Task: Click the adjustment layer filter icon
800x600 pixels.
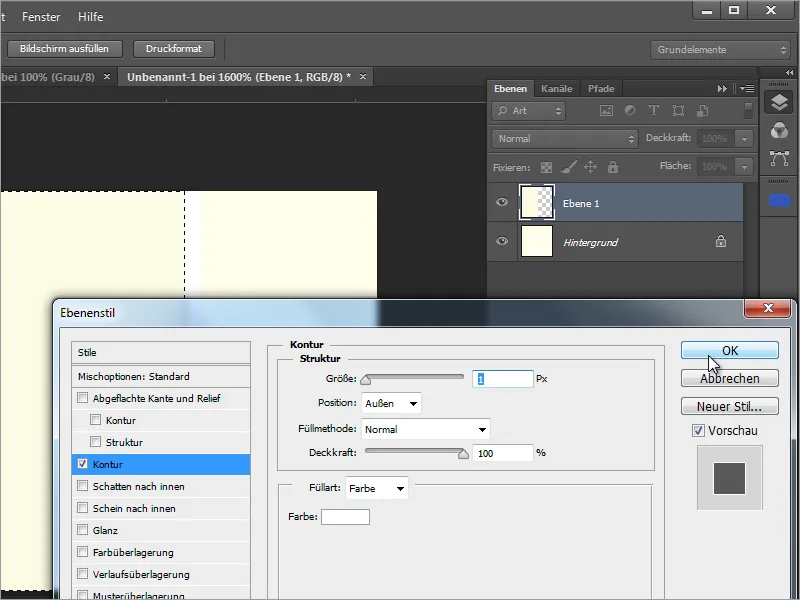Action: [630, 111]
